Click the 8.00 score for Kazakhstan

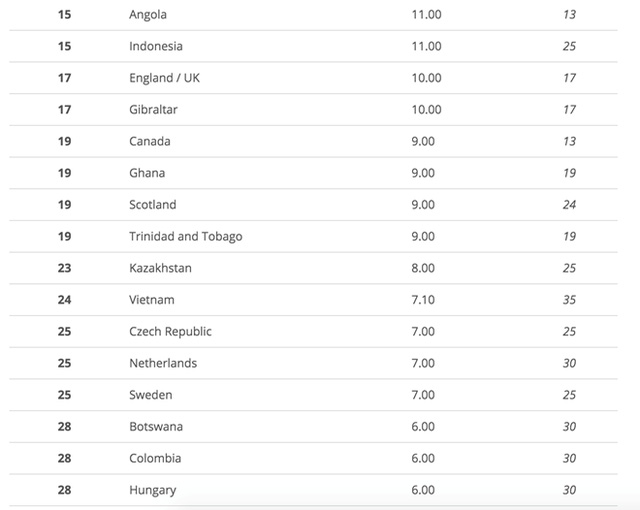[423, 268]
